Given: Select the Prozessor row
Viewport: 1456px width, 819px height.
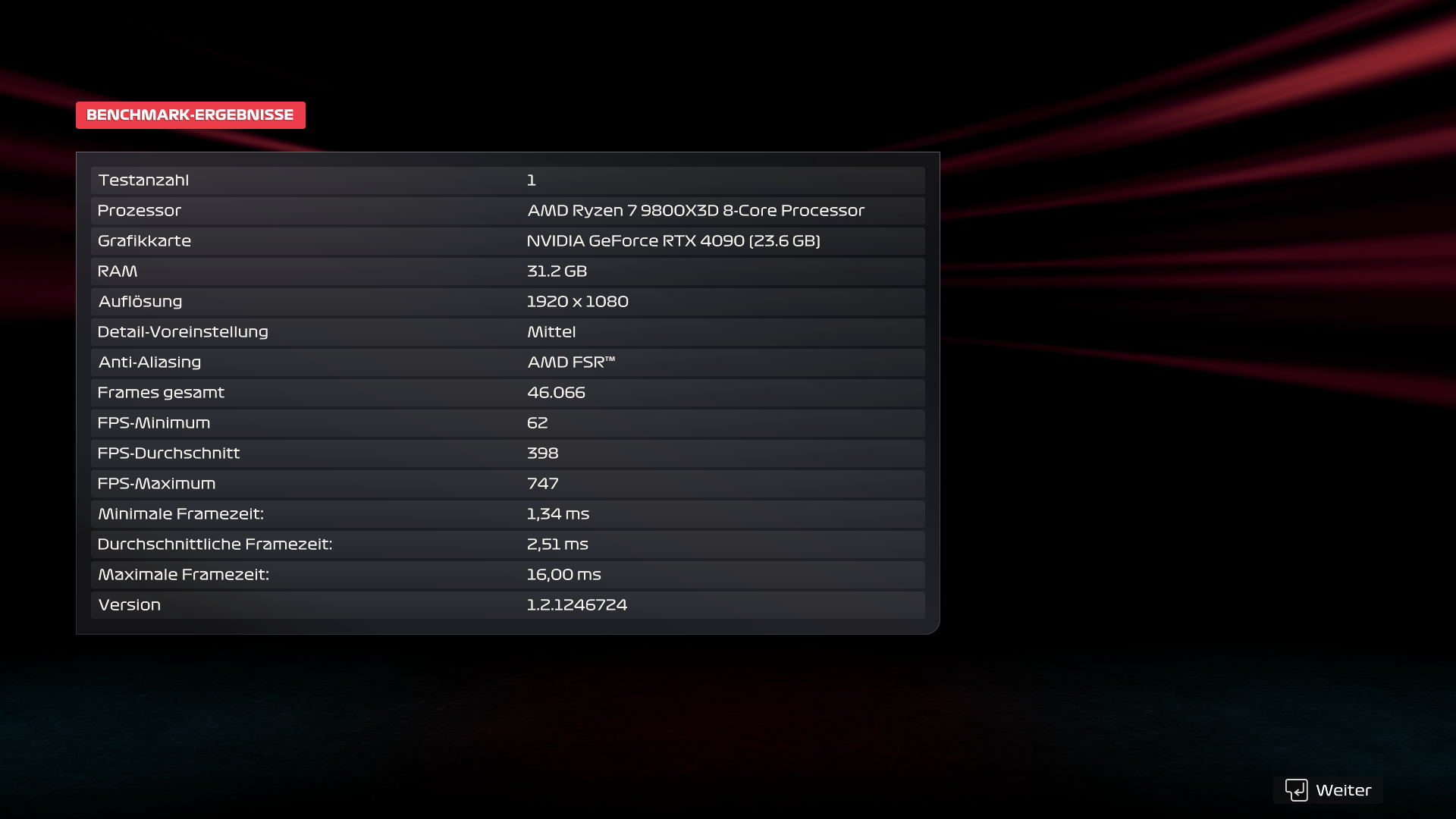Looking at the screenshot, I should [303, 211].
